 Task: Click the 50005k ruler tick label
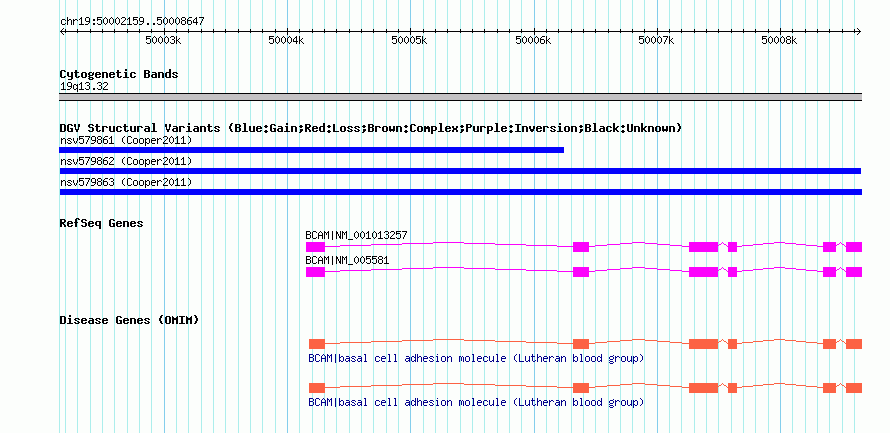click(x=409, y=40)
